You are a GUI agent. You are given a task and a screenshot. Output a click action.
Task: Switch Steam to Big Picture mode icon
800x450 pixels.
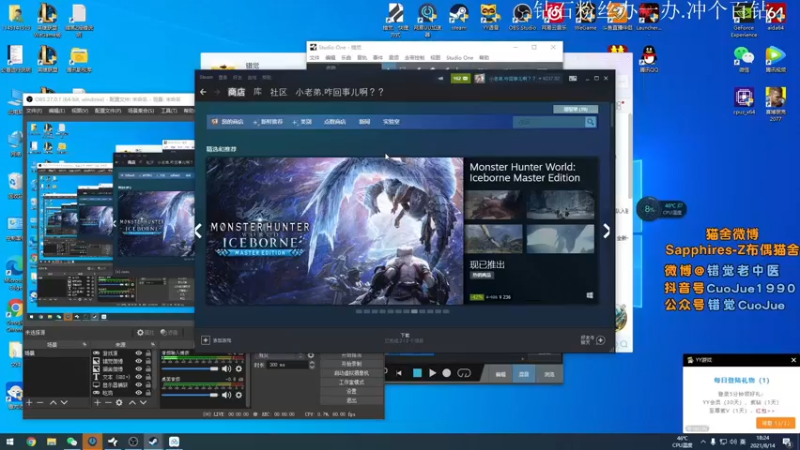pyautogui.click(x=573, y=79)
